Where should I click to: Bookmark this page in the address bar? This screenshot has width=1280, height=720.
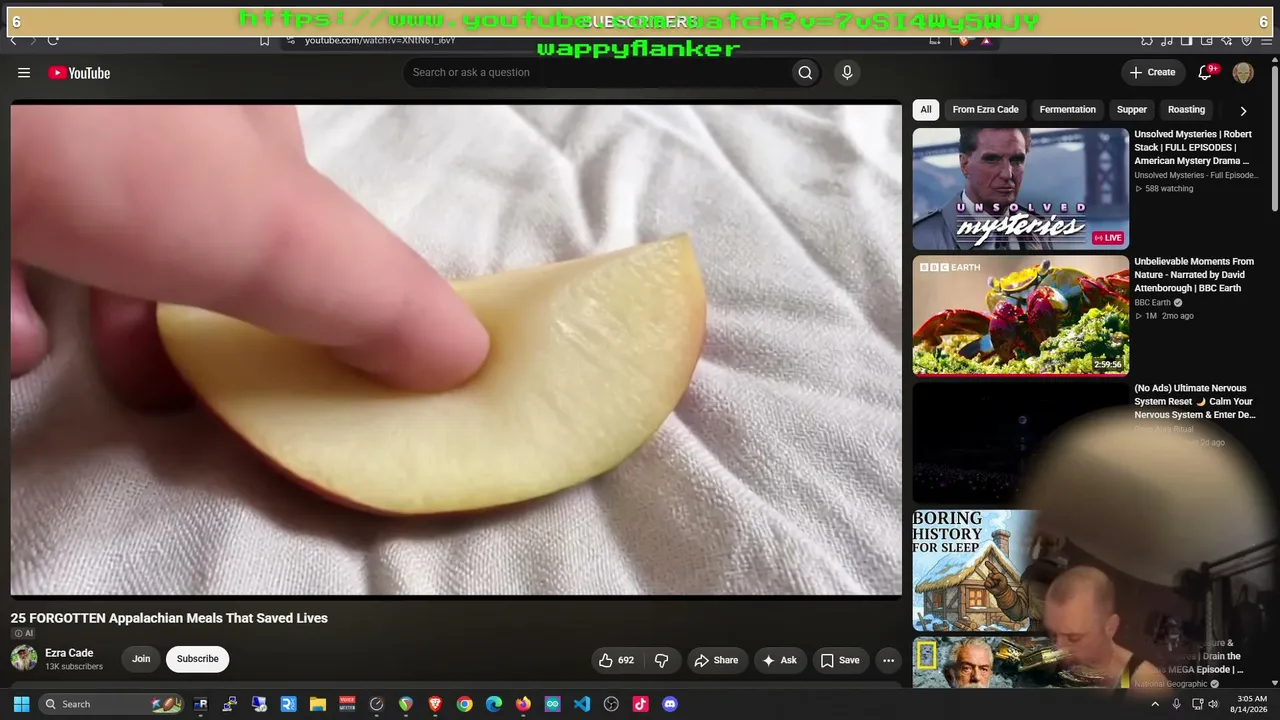[x=264, y=40]
